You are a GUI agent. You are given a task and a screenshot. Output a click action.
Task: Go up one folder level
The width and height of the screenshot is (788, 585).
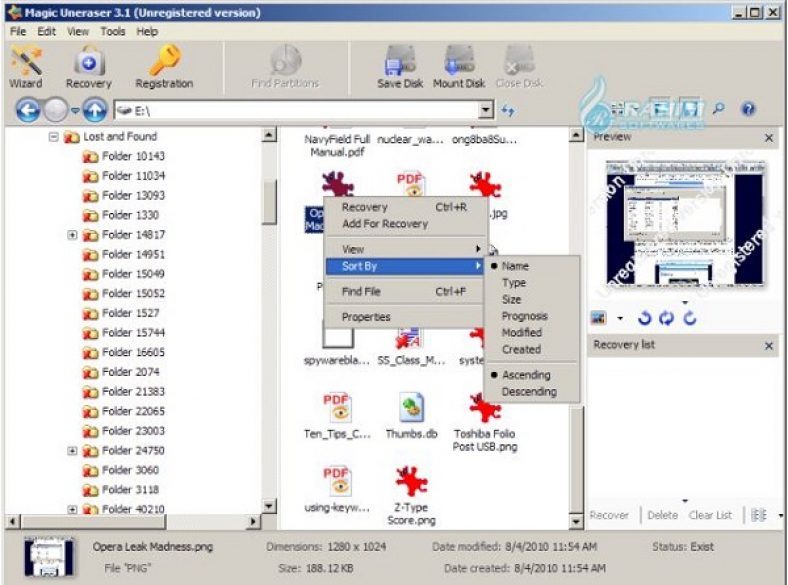click(x=94, y=110)
